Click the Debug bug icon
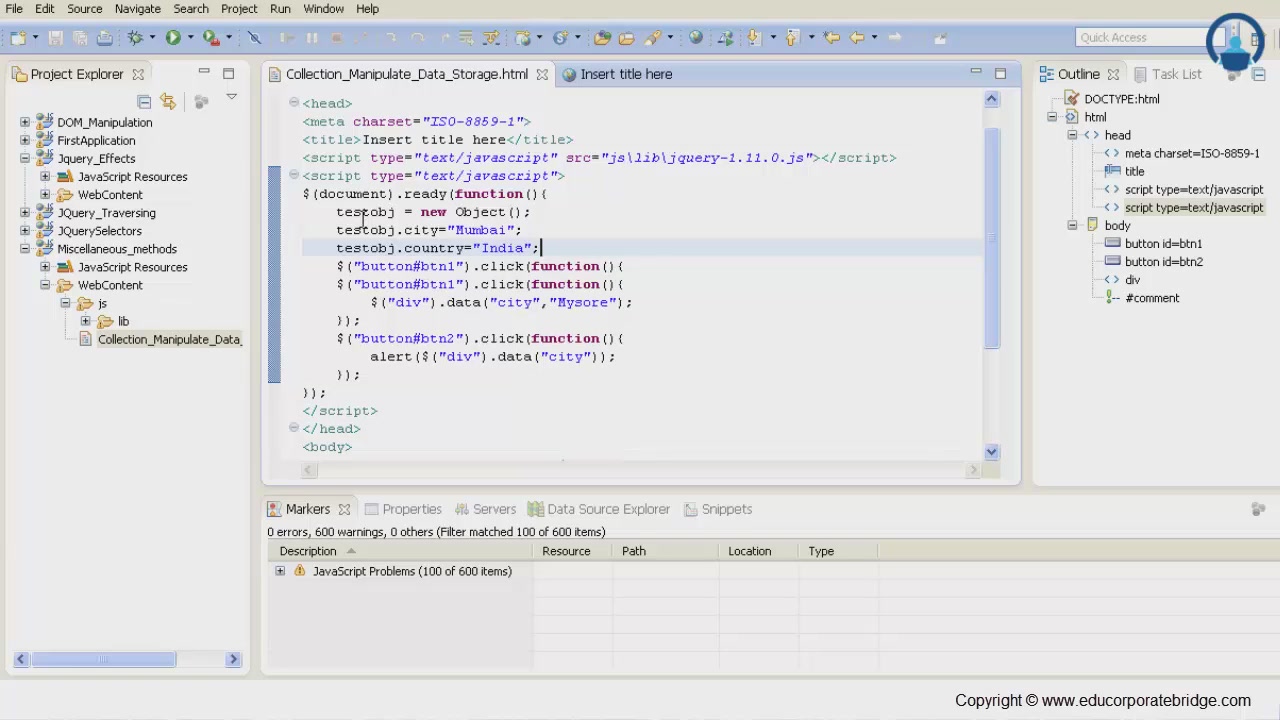1280x720 pixels. (x=135, y=38)
